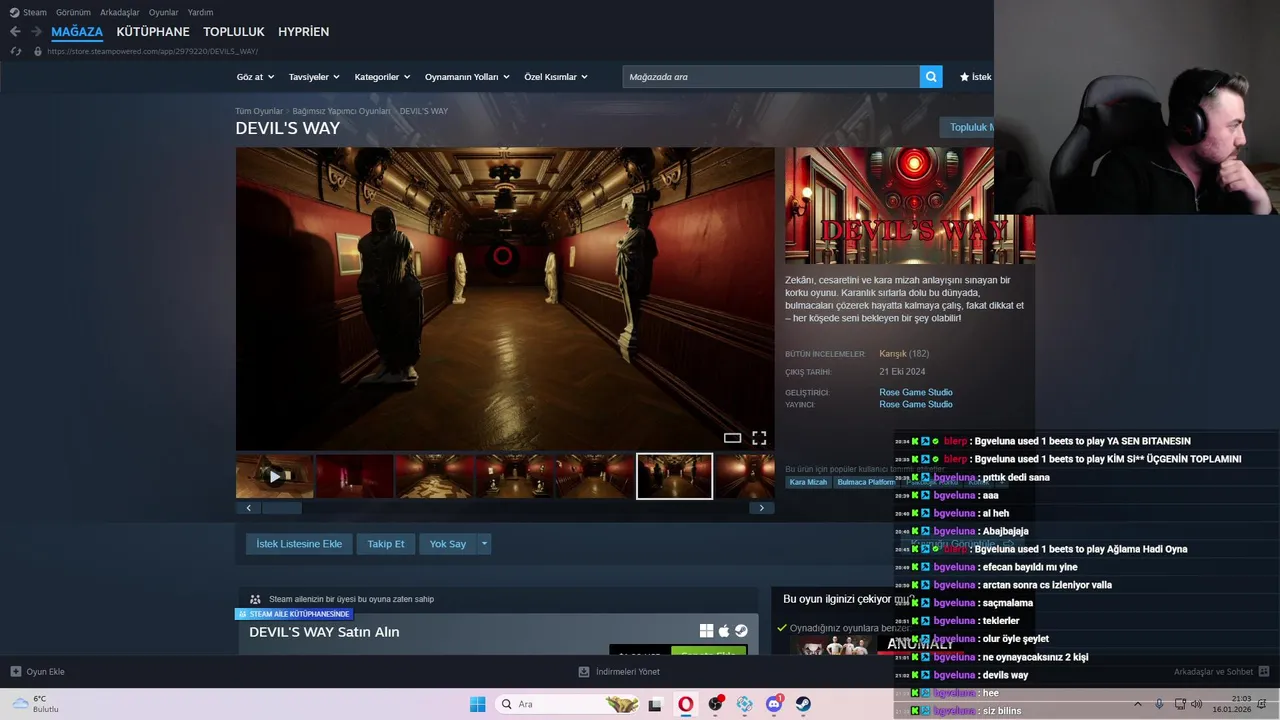Reload the store page with refresh icon
Image resolution: width=1280 pixels, height=720 pixels.
(x=15, y=51)
